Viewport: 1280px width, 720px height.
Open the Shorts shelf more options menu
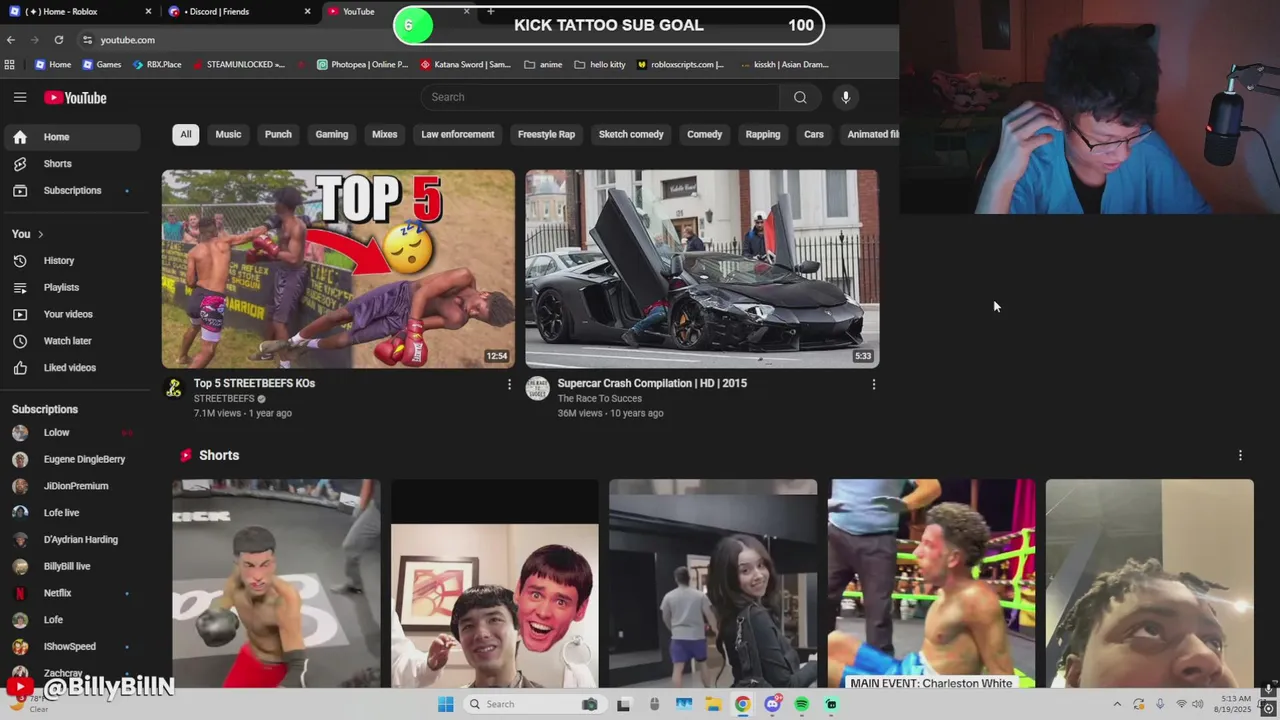click(1240, 455)
